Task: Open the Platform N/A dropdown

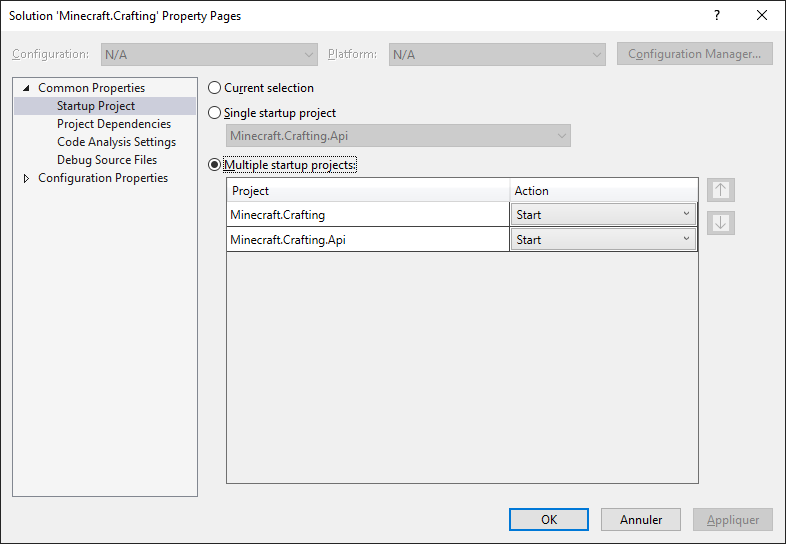Action: [x=497, y=54]
